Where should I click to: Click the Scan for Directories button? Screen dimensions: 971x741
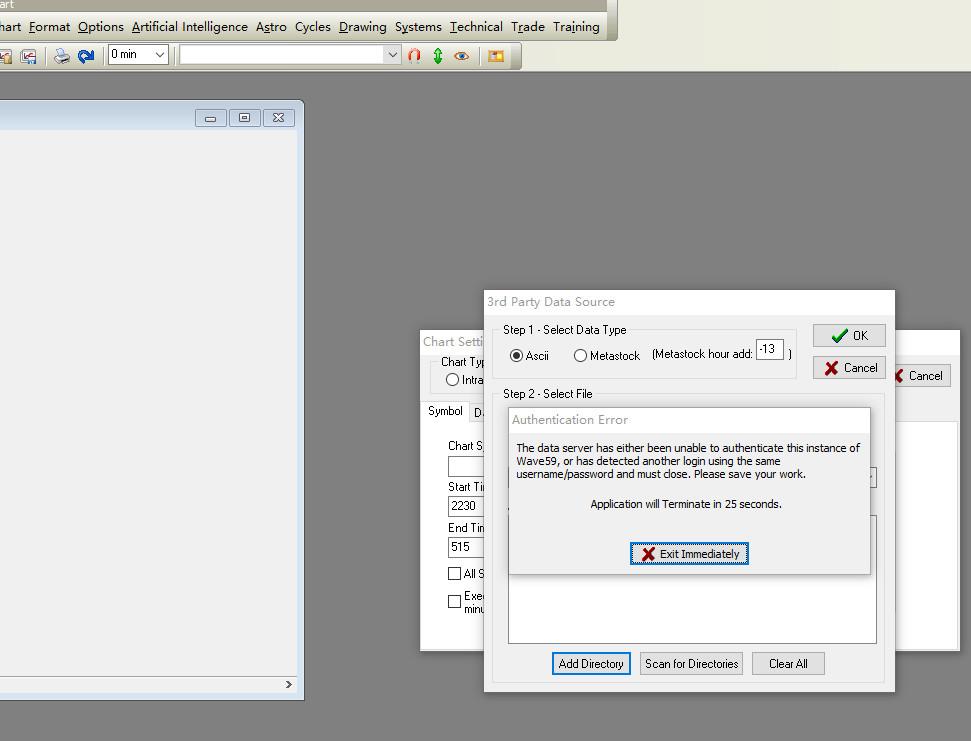coord(691,664)
